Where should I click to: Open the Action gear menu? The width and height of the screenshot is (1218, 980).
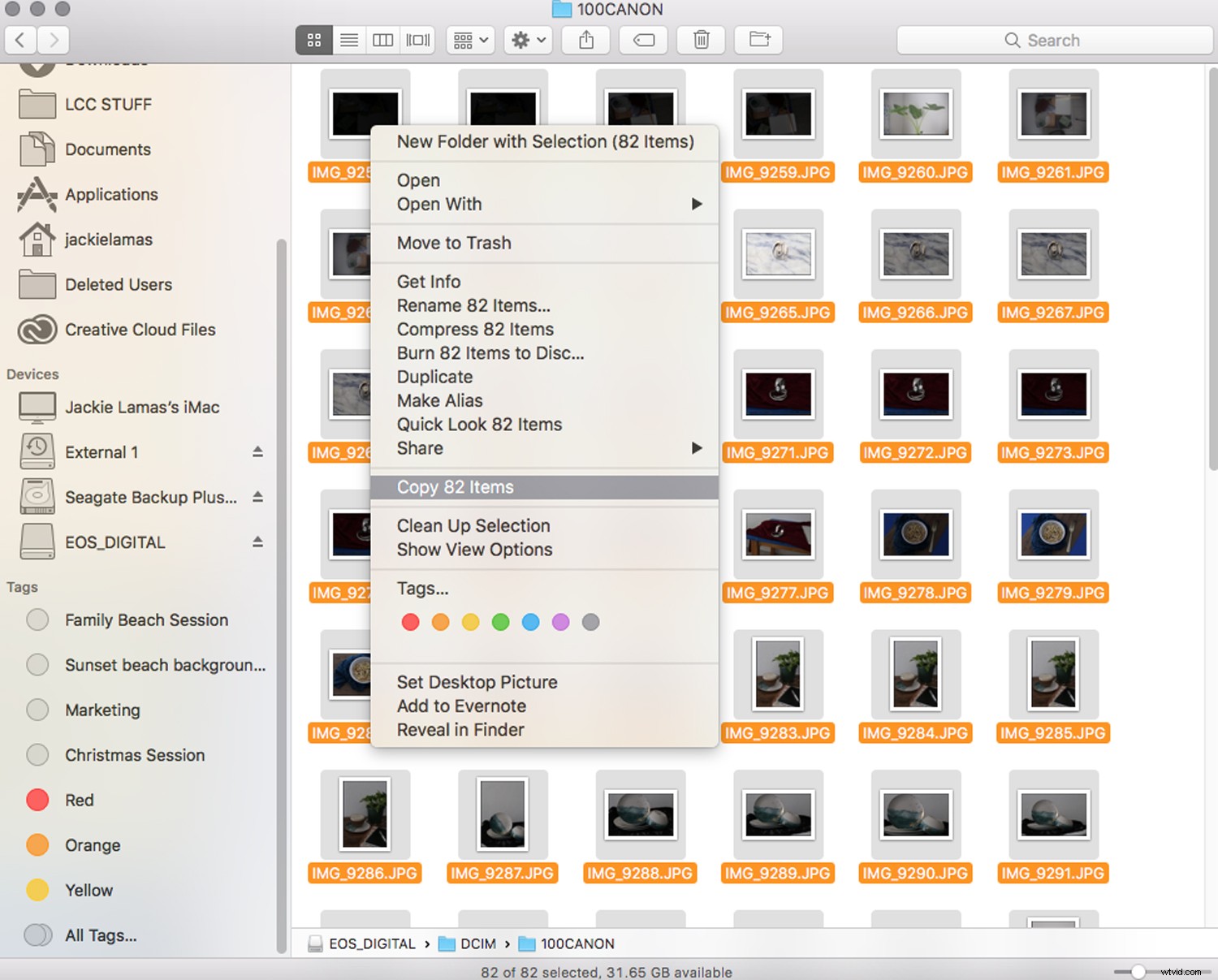[x=527, y=39]
